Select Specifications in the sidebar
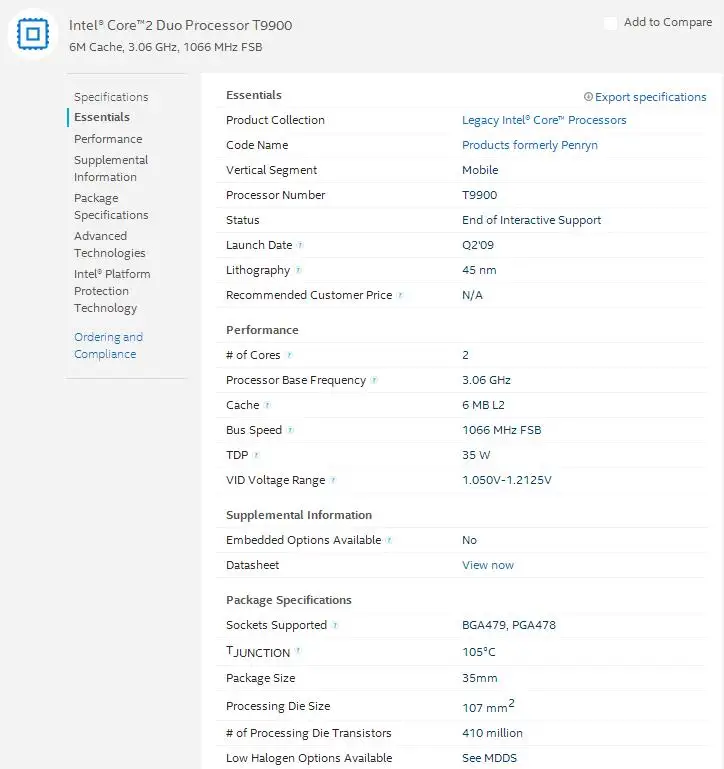 click(111, 97)
